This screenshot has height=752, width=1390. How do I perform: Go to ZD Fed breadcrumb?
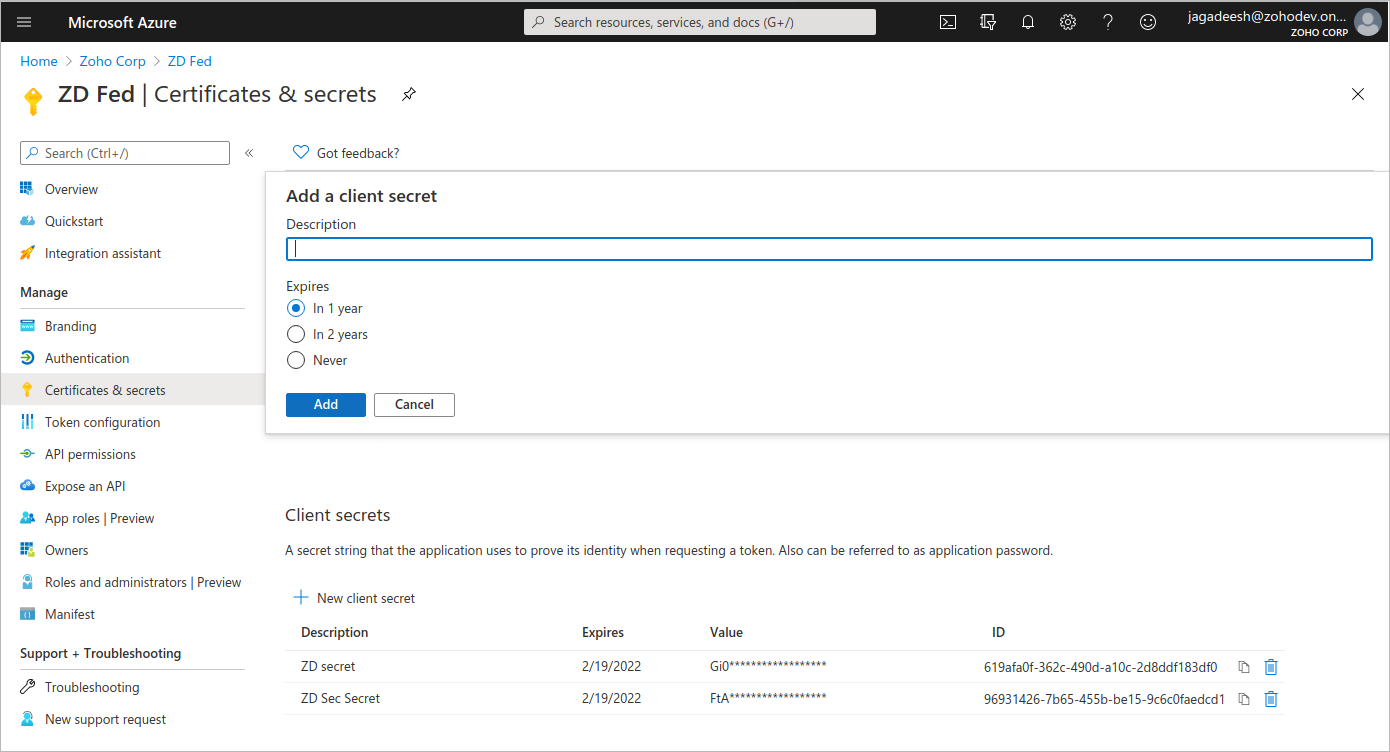(x=190, y=61)
